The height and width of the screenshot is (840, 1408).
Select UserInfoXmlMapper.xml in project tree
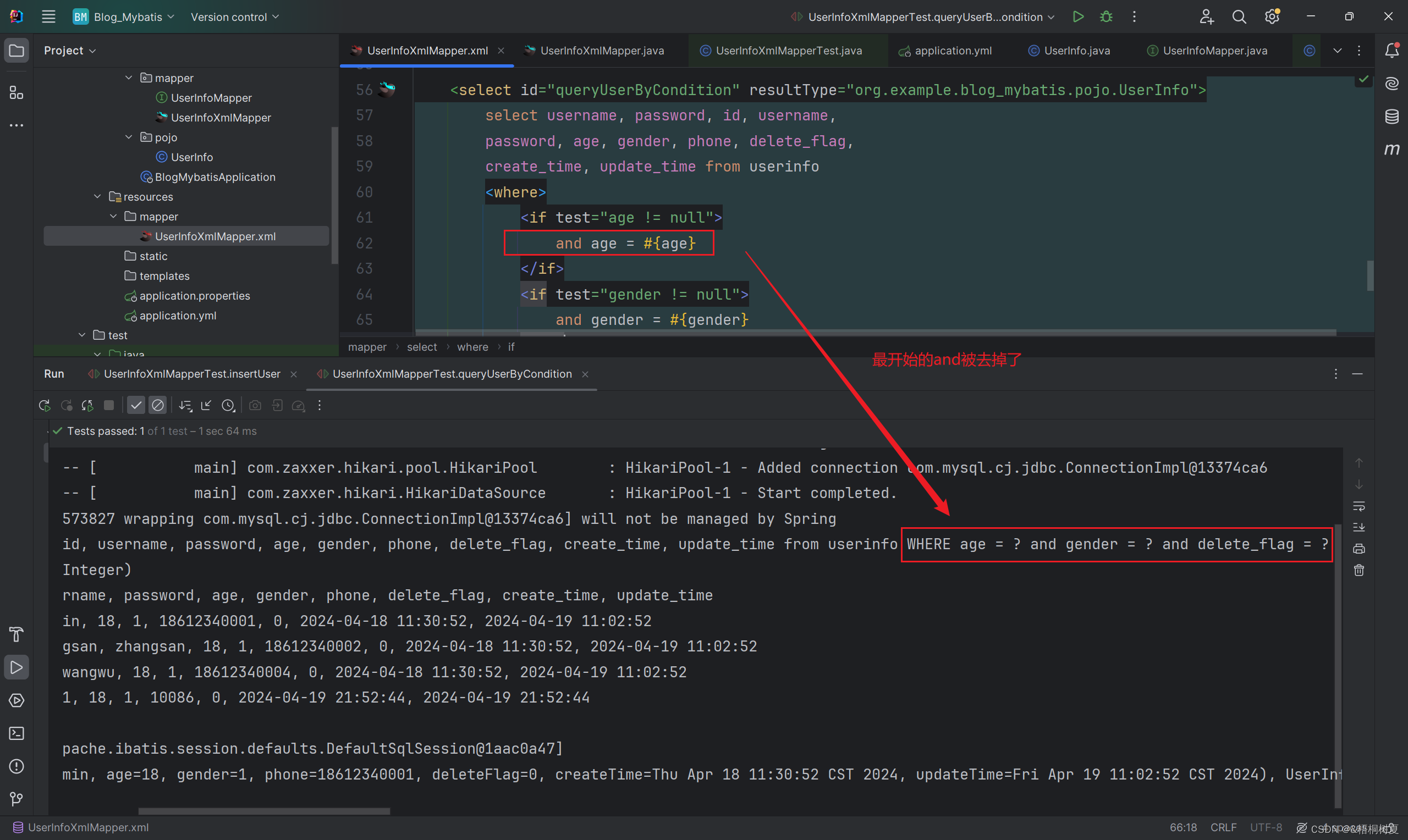coord(186,236)
